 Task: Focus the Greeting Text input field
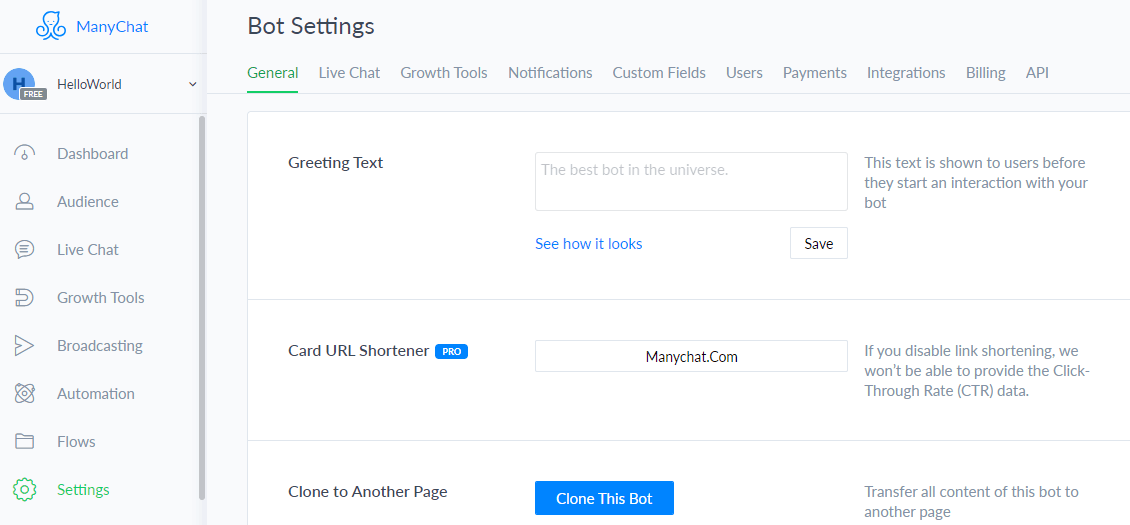(691, 181)
